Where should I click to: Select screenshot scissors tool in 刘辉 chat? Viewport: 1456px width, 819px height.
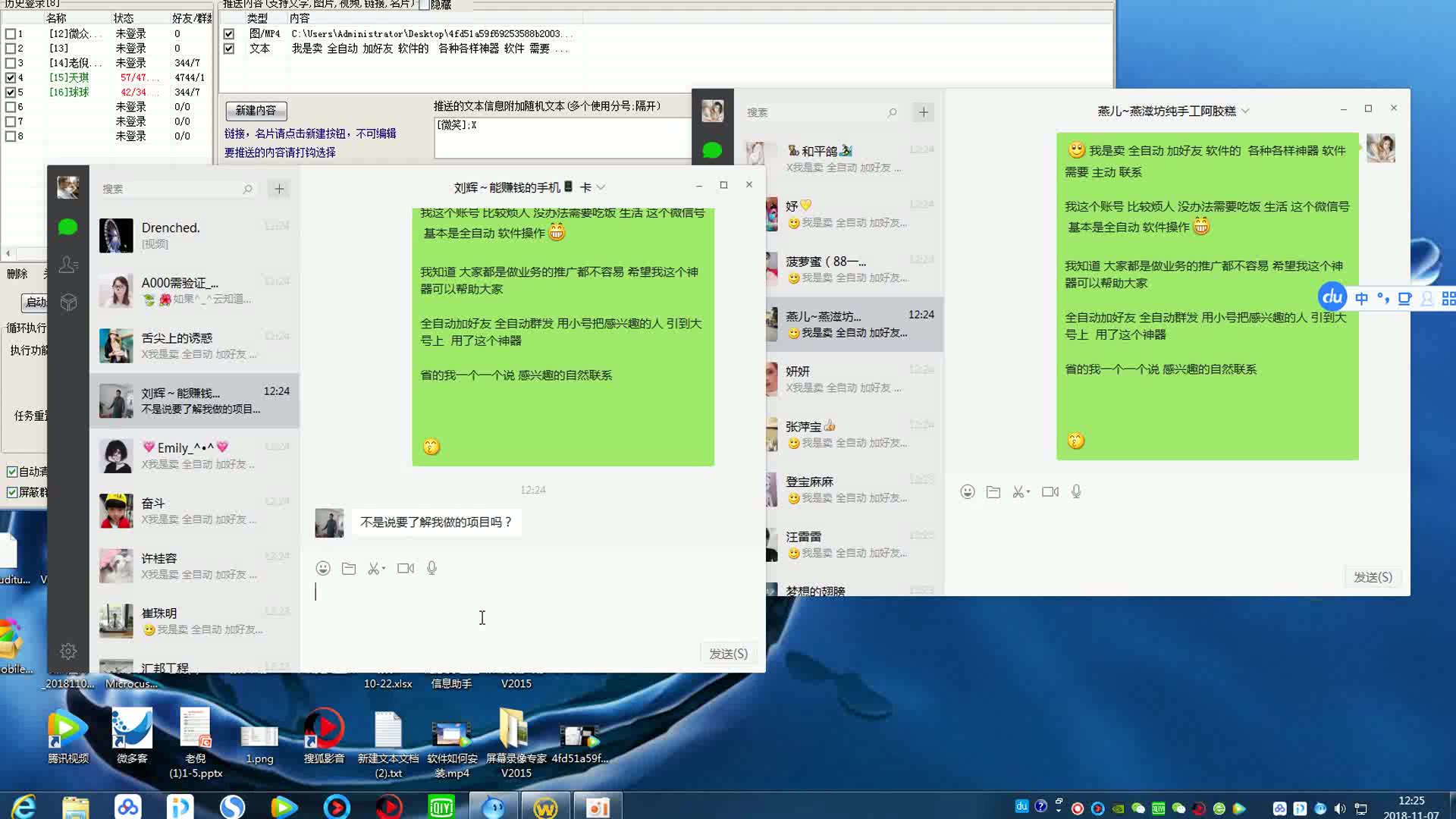click(x=374, y=568)
